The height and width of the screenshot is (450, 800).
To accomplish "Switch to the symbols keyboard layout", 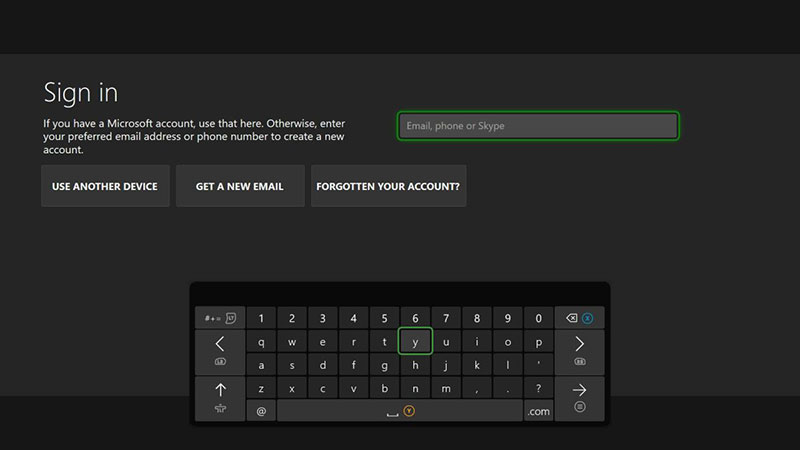I will 220,318.
